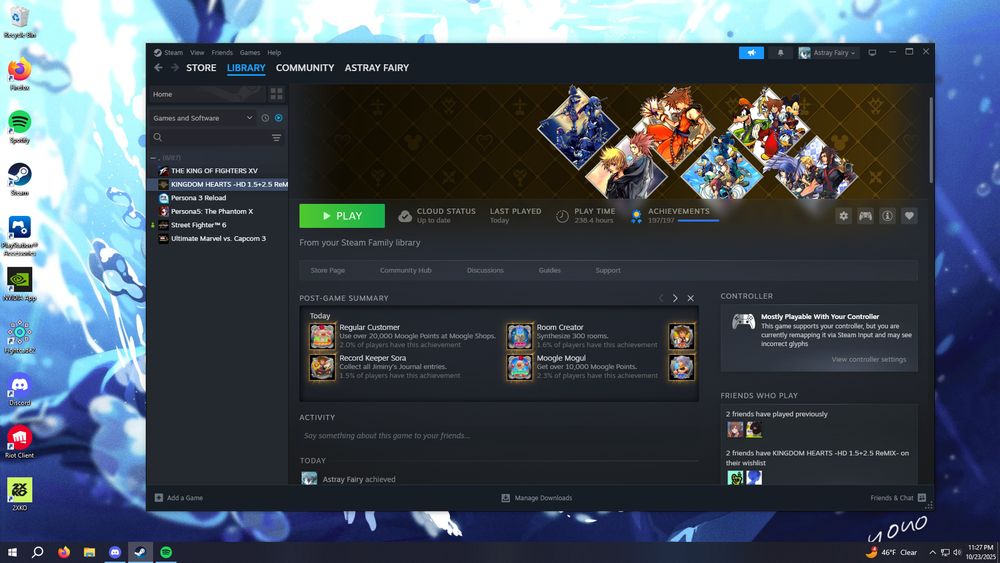Click the library search magnifier icon
This screenshot has height=563, width=1000.
[x=158, y=137]
